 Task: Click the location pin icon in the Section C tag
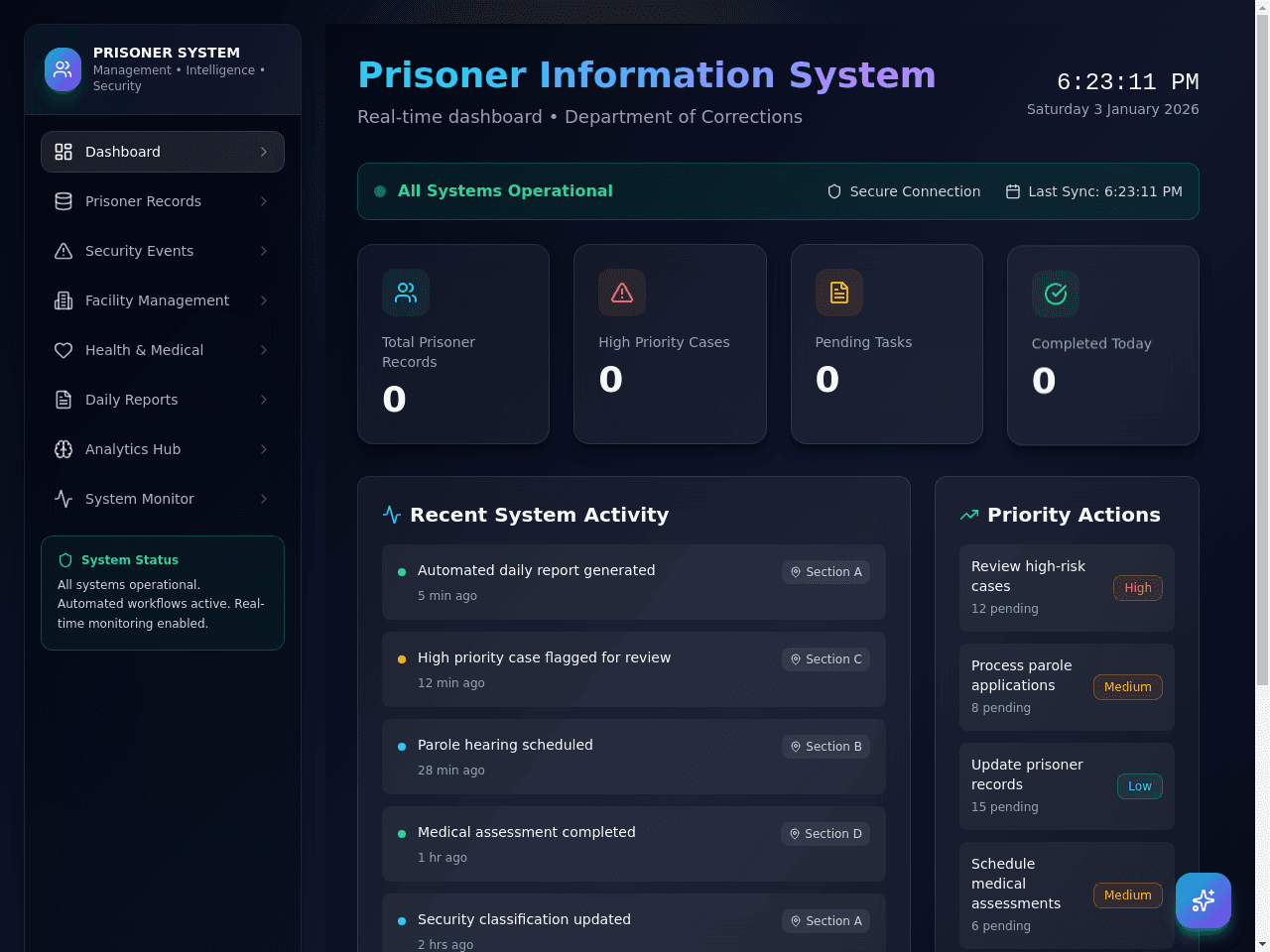795,659
